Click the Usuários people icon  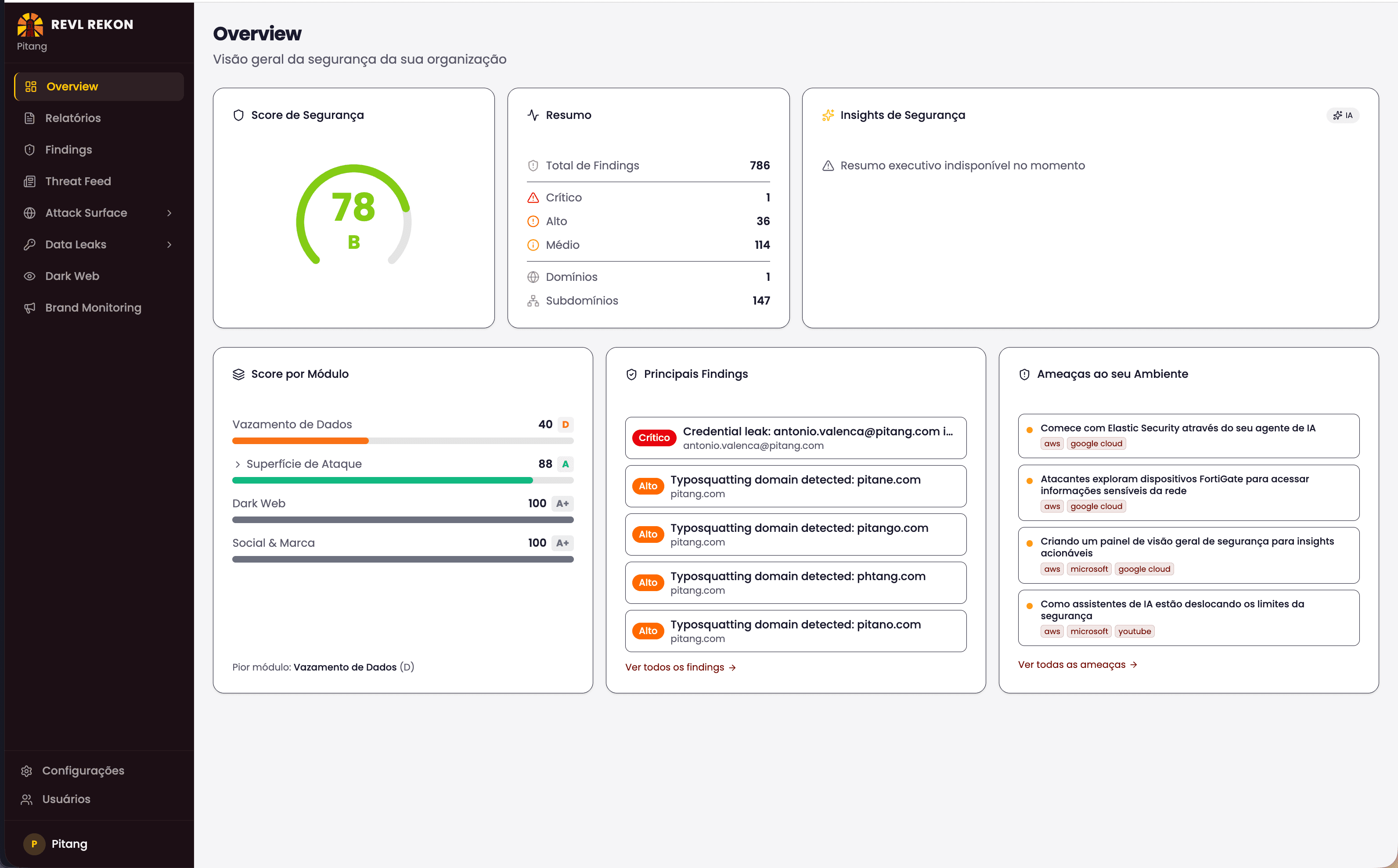click(26, 799)
